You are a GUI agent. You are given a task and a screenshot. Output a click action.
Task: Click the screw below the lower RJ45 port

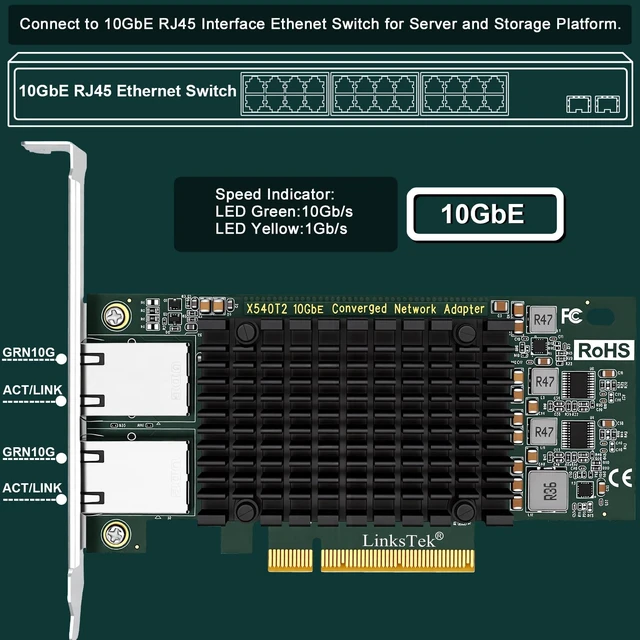coord(116,534)
